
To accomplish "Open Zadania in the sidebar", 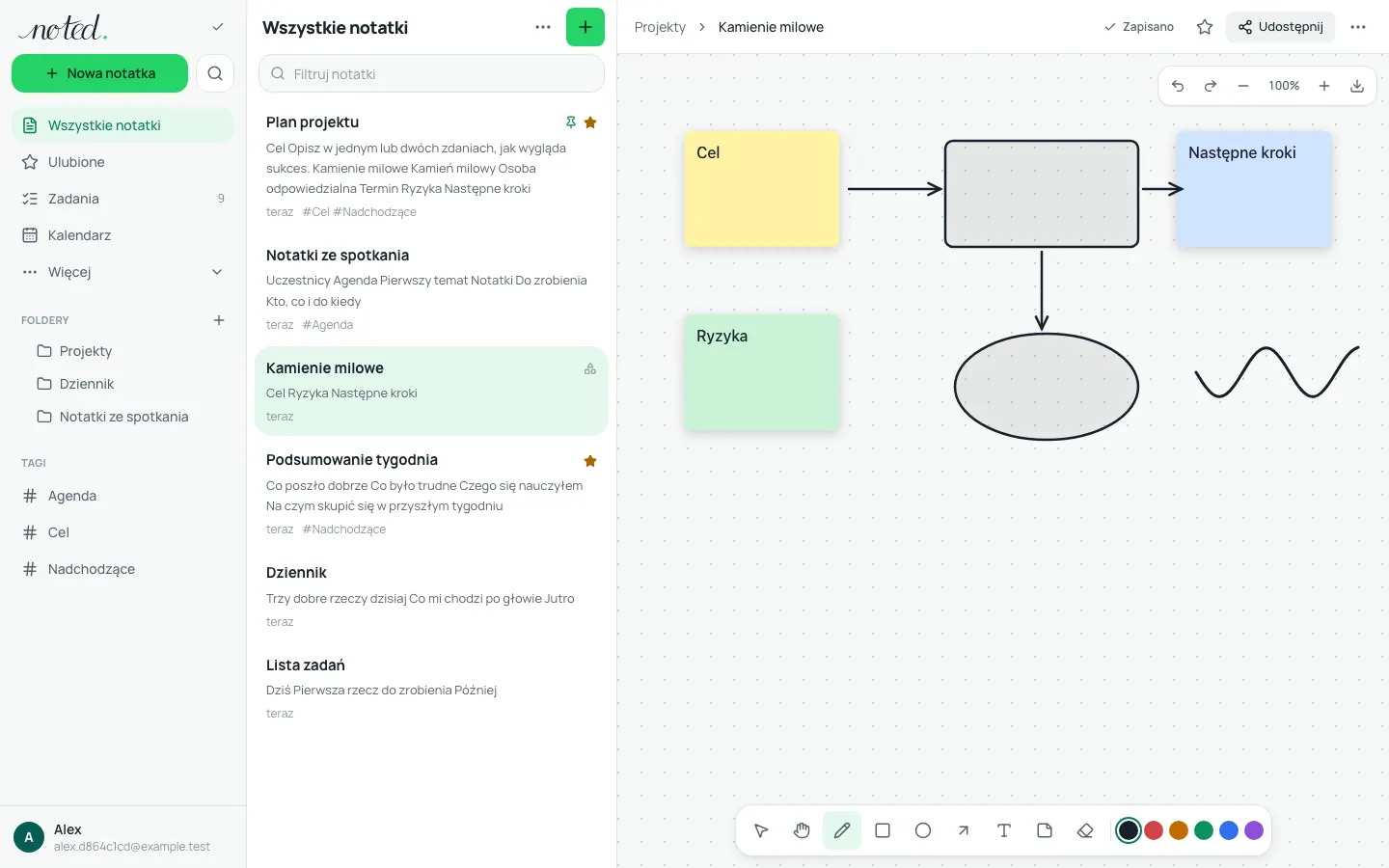I will (123, 199).
